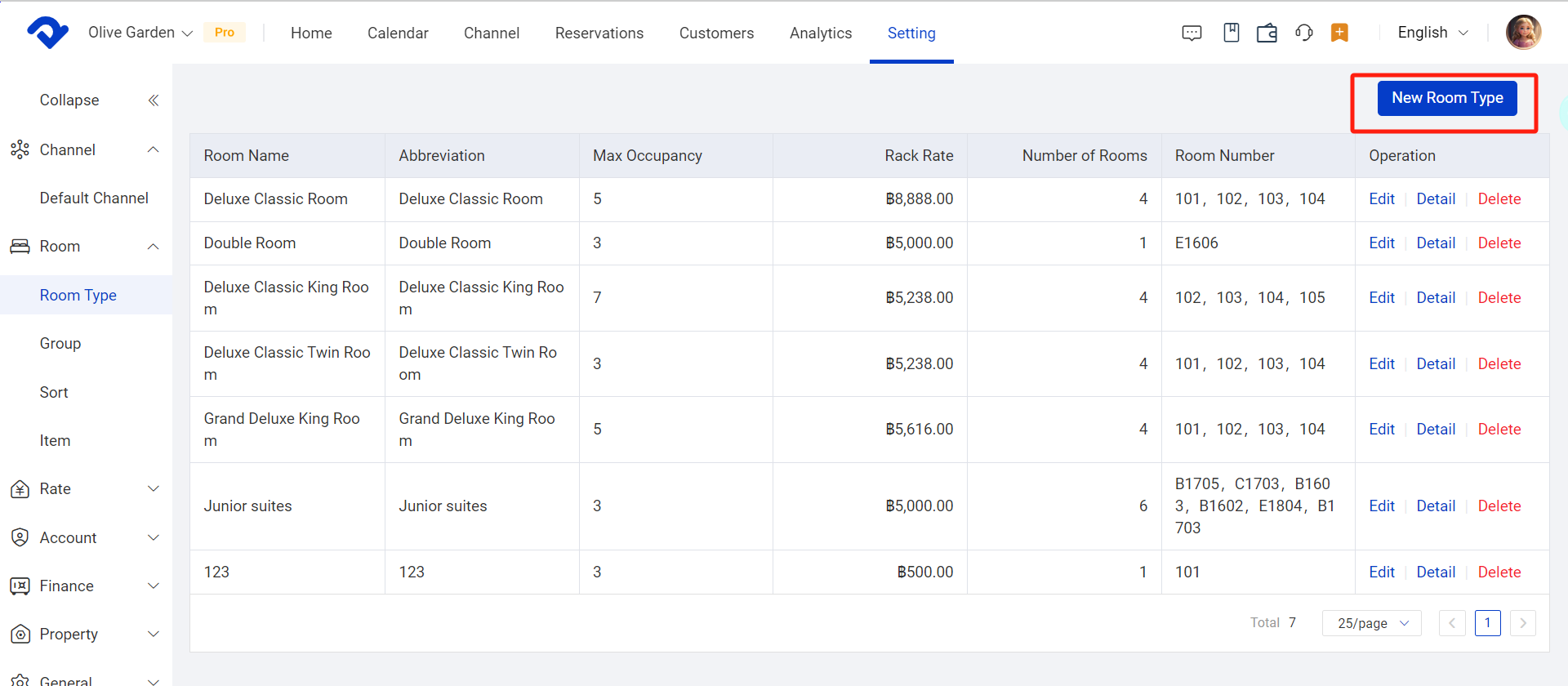Click the headset support icon
This screenshot has width=1568, height=686.
1303,33
